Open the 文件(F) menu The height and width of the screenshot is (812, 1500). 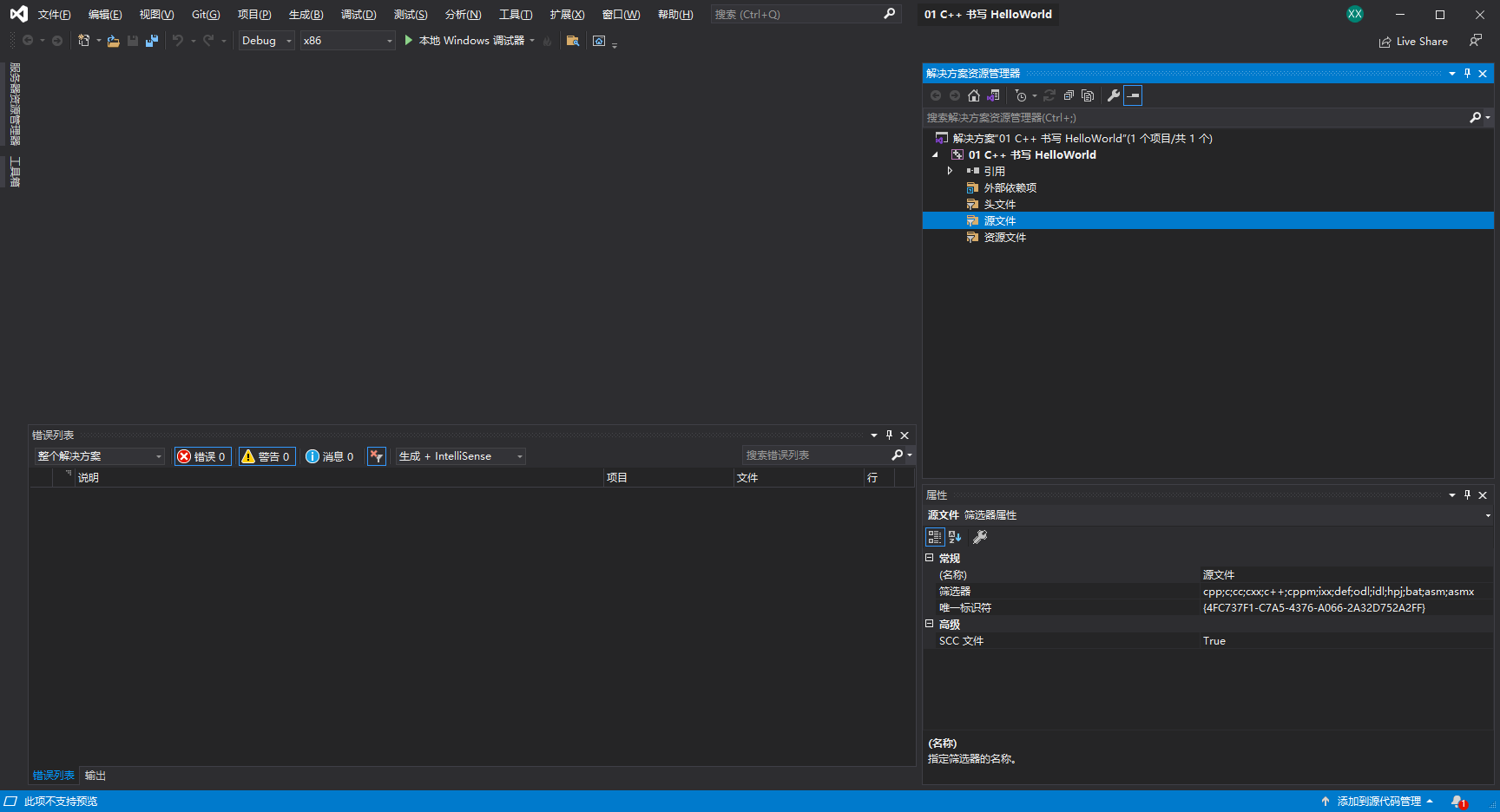(54, 15)
